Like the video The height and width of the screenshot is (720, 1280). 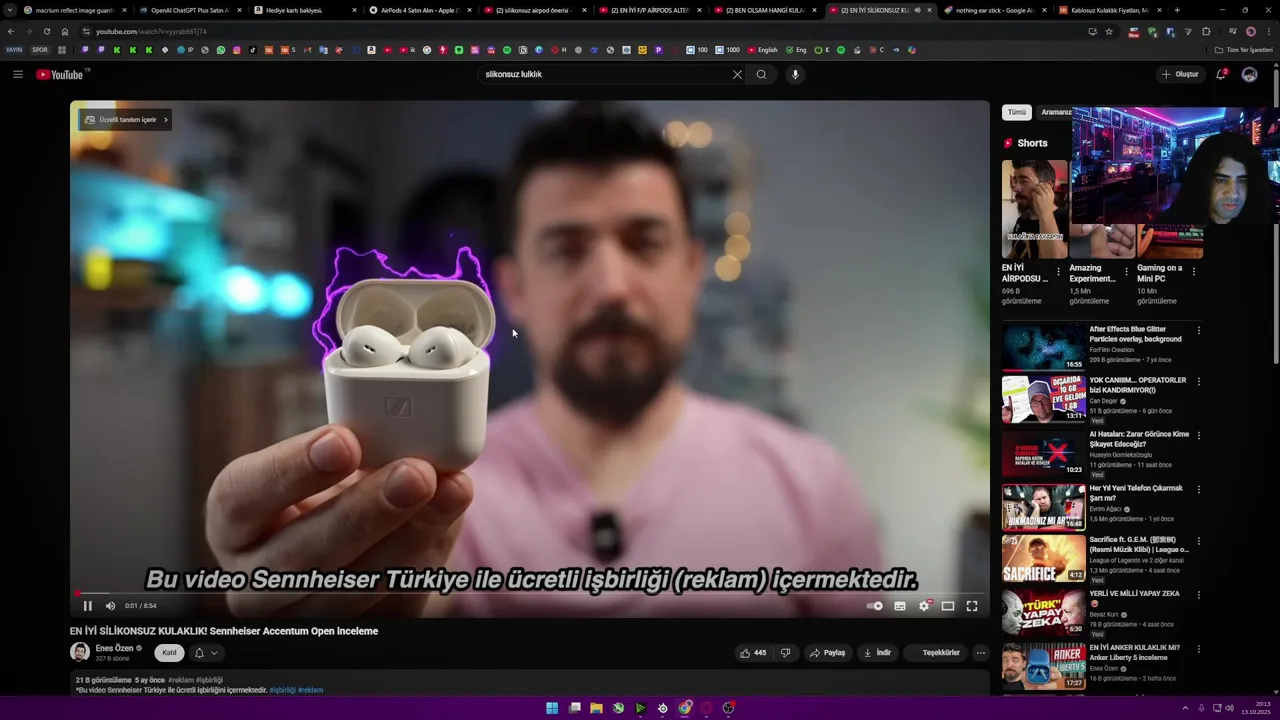(x=753, y=652)
